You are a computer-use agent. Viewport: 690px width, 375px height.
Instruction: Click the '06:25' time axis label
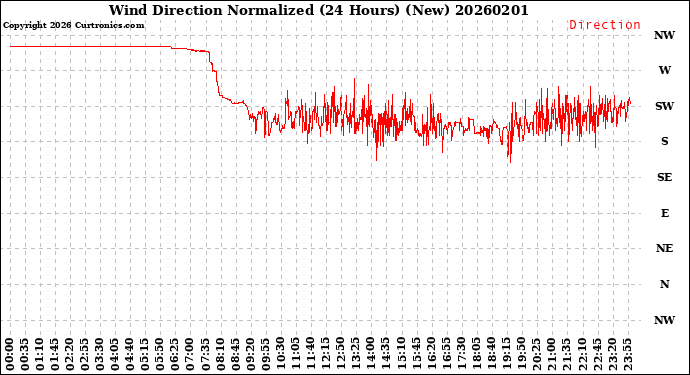tap(175, 355)
